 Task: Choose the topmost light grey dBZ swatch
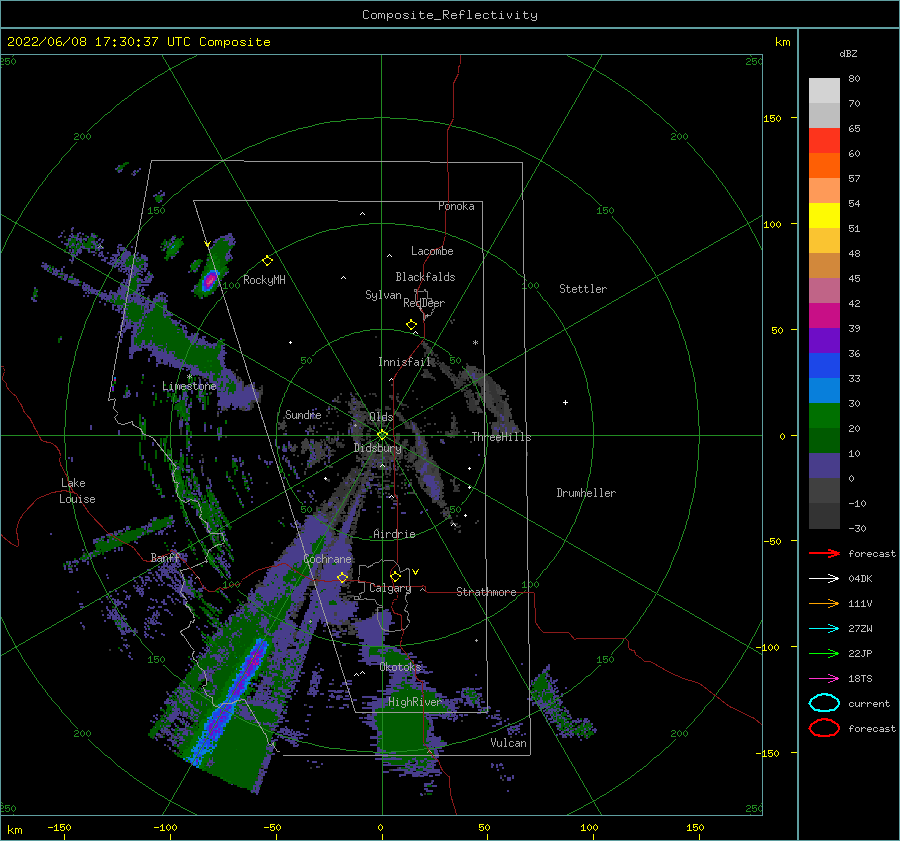pos(824,90)
